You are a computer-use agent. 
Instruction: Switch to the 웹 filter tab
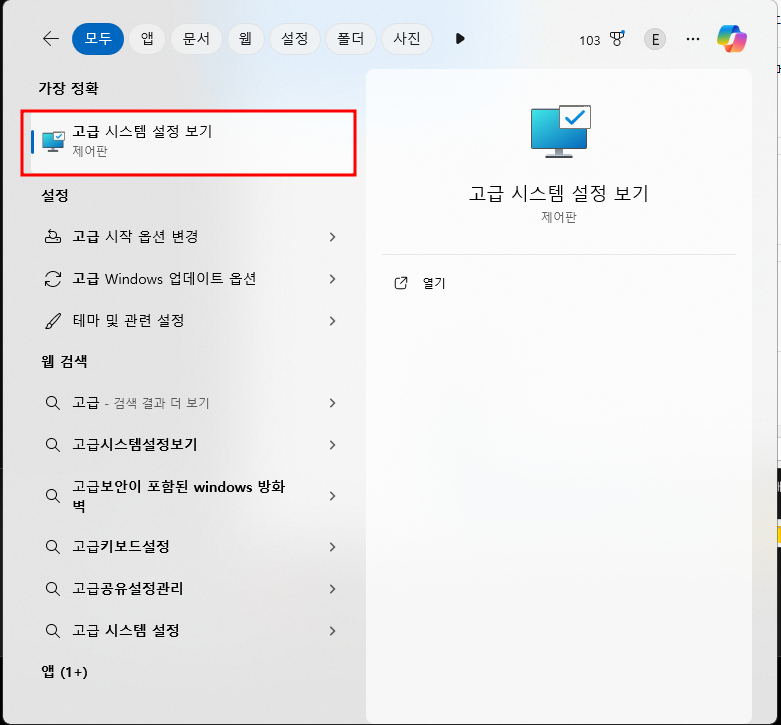pyautogui.click(x=245, y=39)
